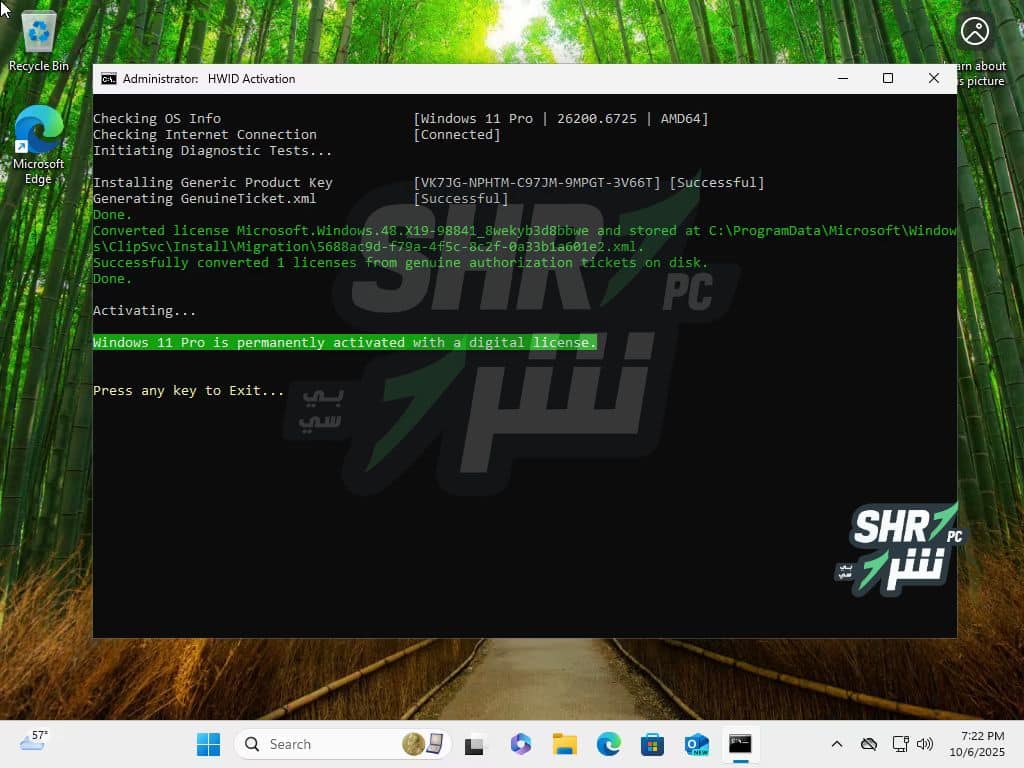Open Microsoft Store from taskbar
This screenshot has width=1024, height=768.
653,744
